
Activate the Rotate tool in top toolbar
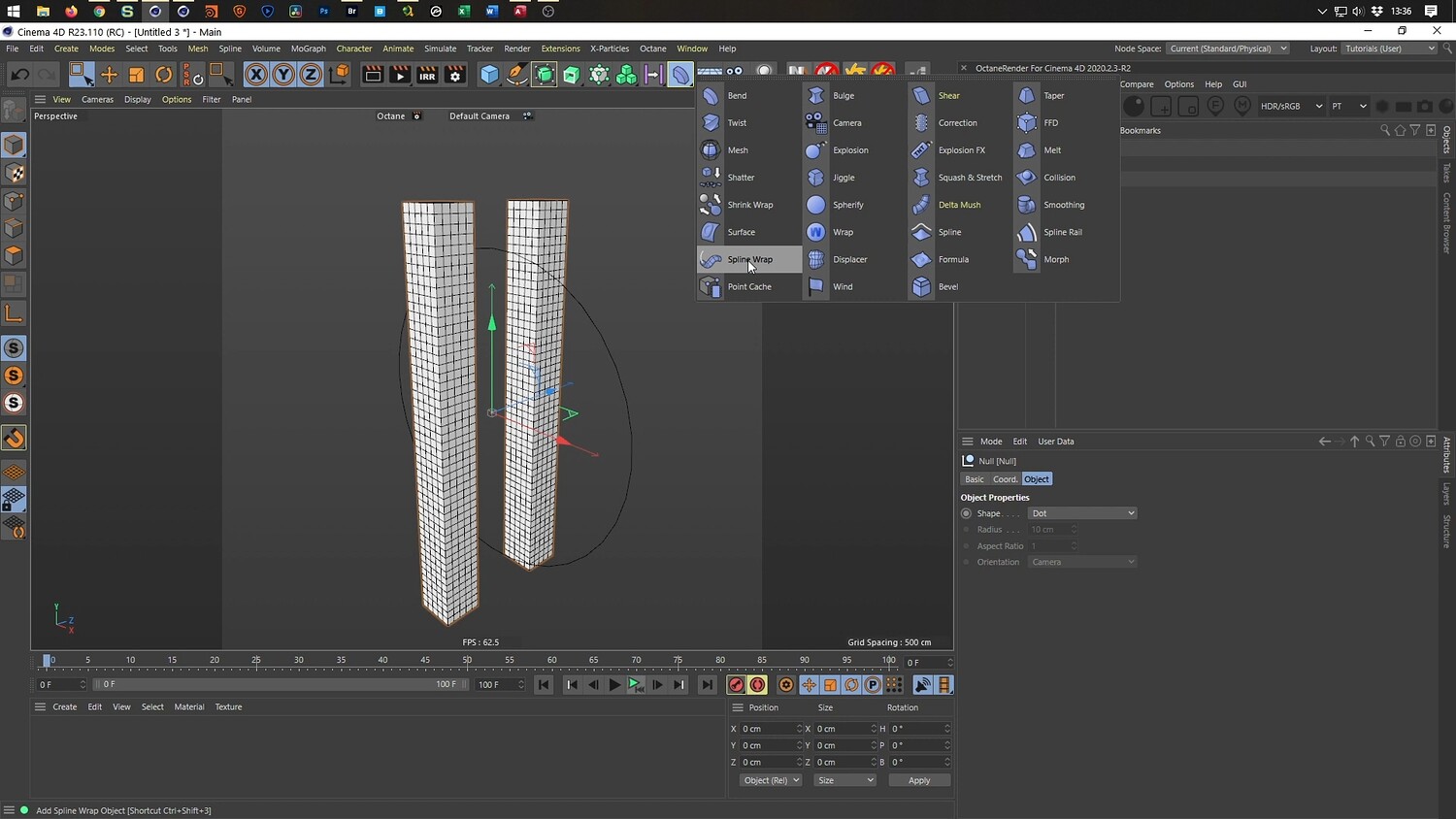point(164,75)
